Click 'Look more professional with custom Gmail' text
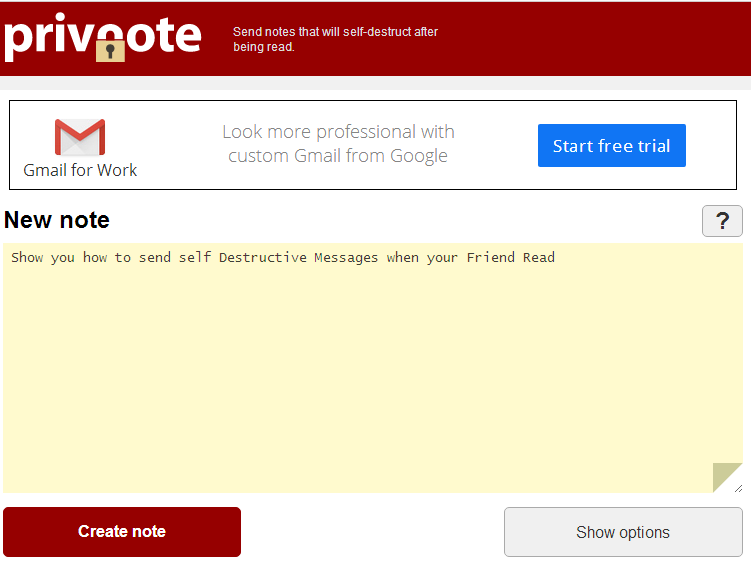Viewport: 751px width, 567px height. [x=338, y=144]
